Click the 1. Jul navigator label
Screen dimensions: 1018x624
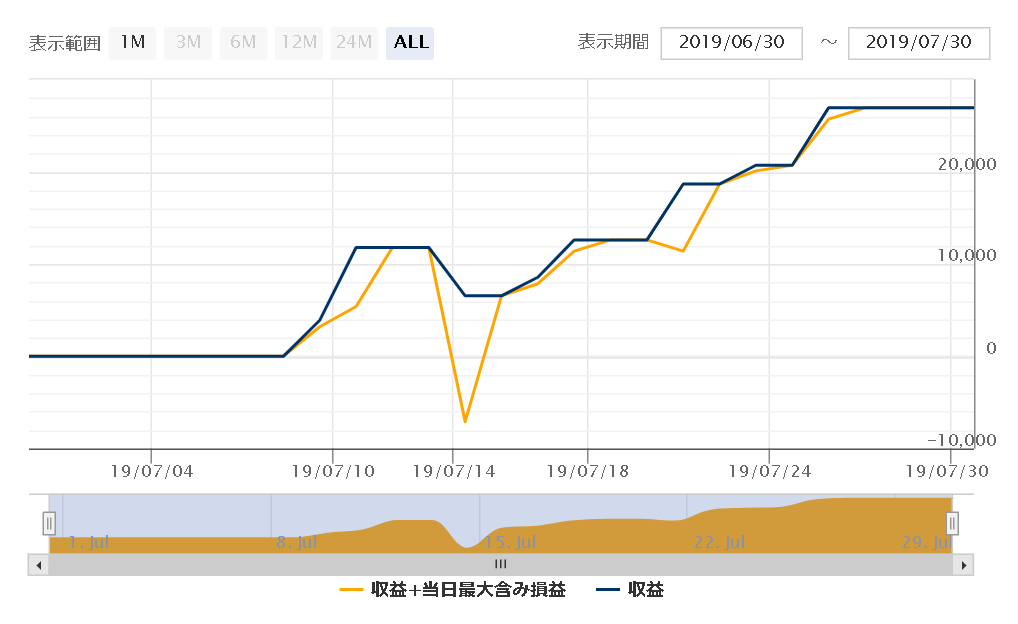tap(89, 542)
